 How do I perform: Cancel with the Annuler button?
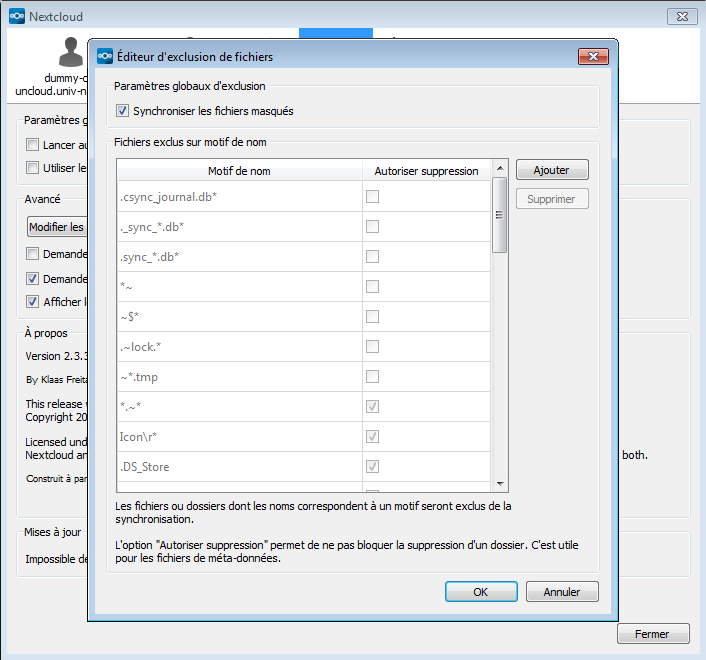point(561,592)
